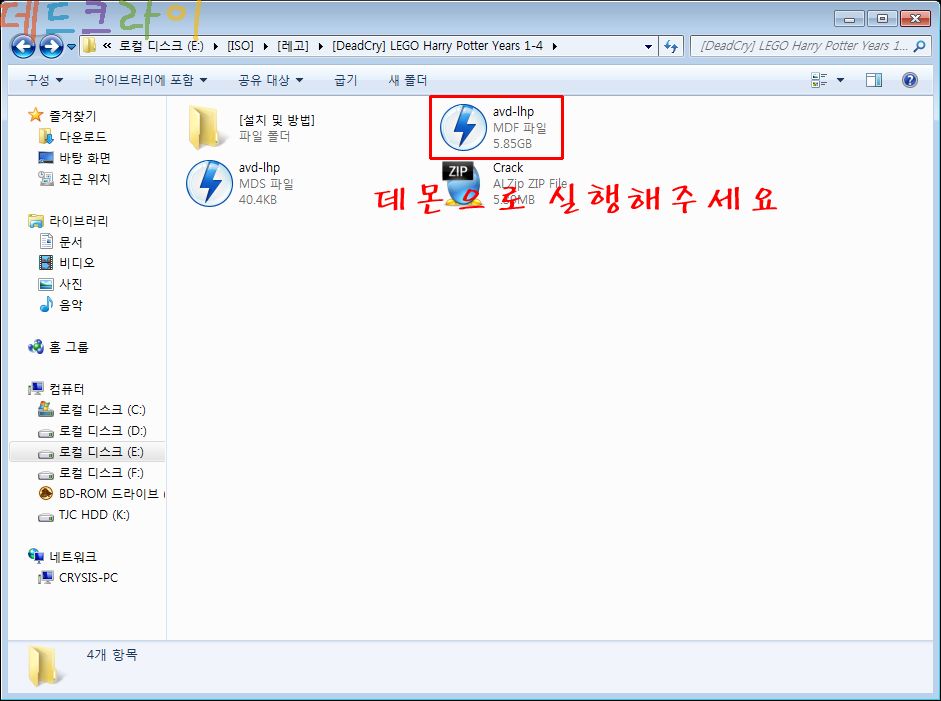Minimize the Explorer window

tap(850, 19)
